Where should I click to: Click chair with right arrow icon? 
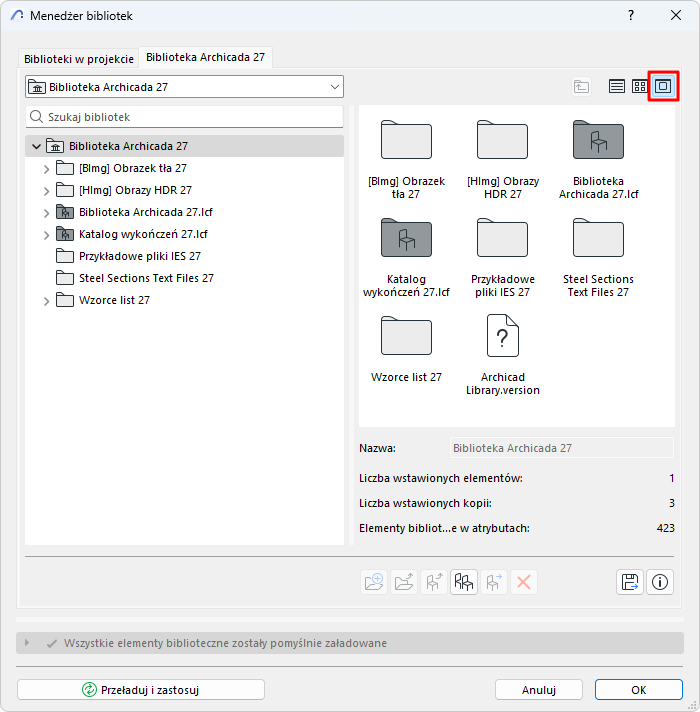(x=493, y=582)
